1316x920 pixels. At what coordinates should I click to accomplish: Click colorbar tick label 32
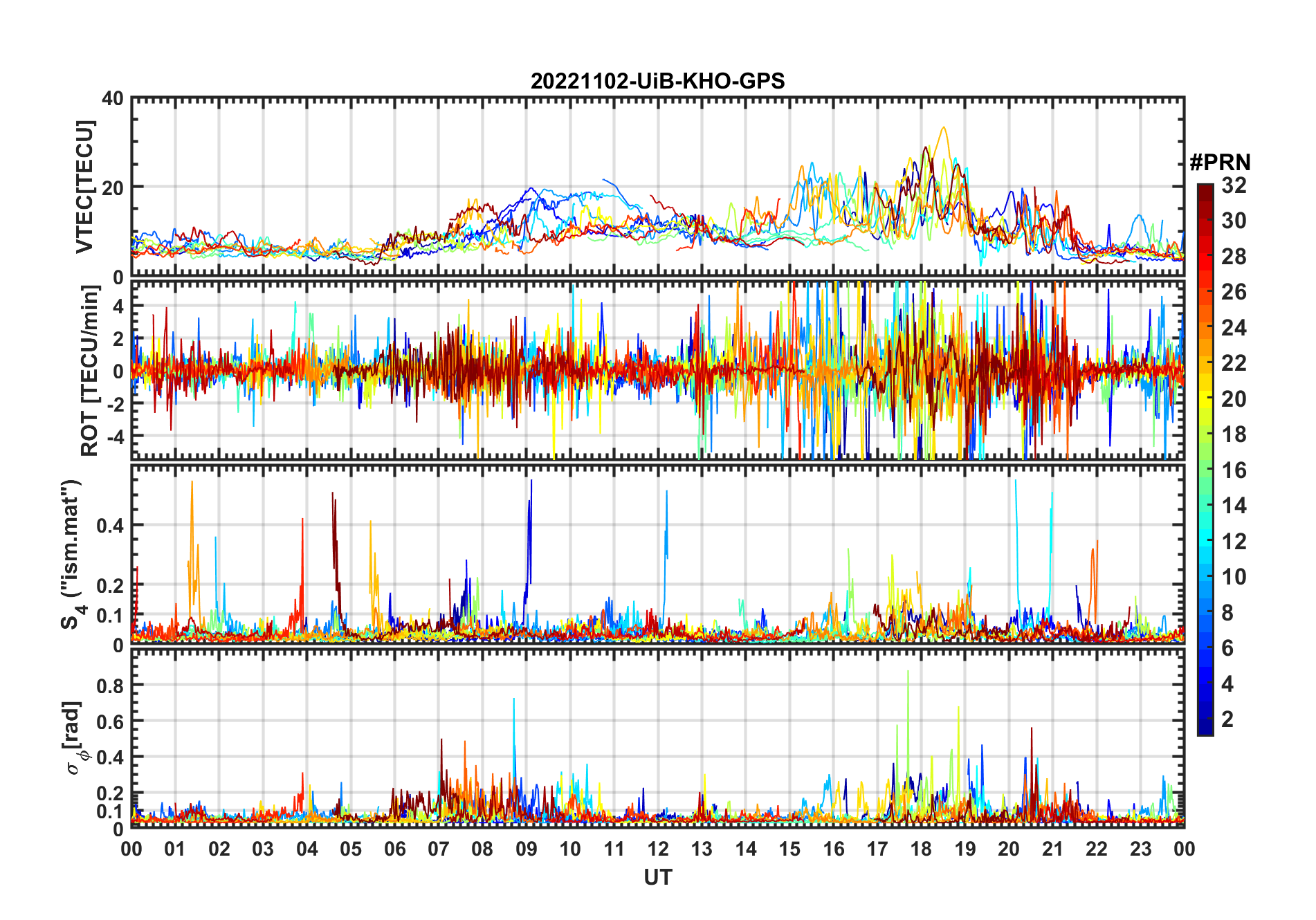point(1234,185)
